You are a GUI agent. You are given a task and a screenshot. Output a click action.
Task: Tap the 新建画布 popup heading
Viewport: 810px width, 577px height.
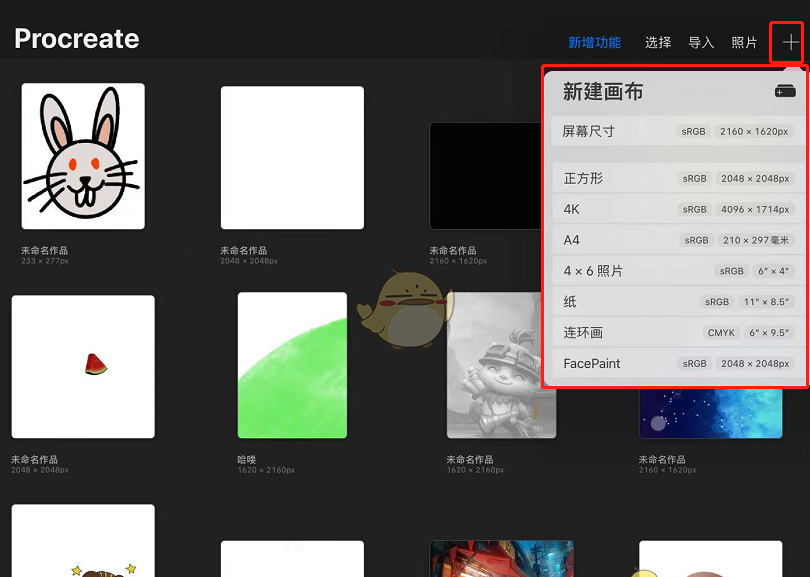[603, 91]
